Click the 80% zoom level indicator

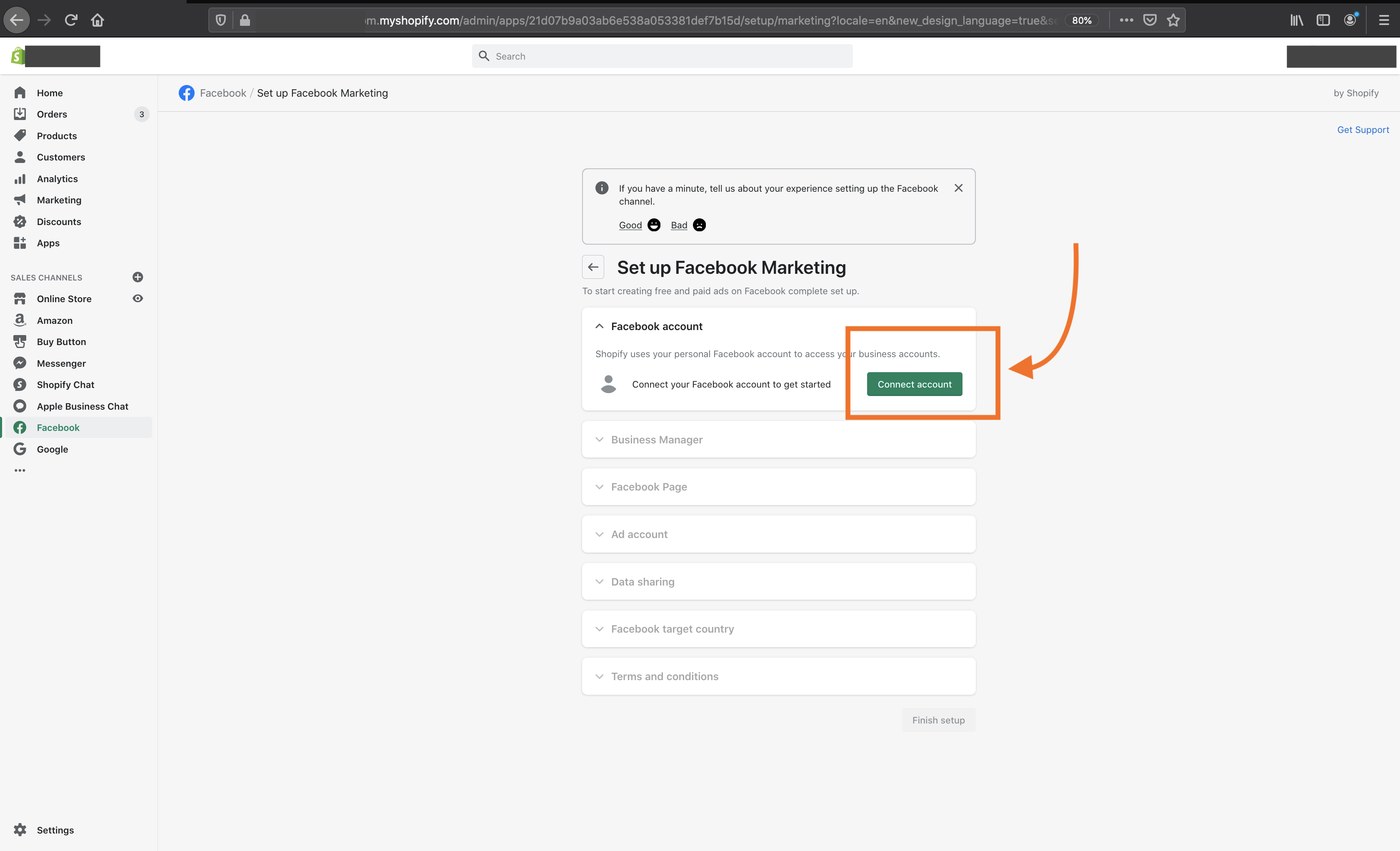1082,20
